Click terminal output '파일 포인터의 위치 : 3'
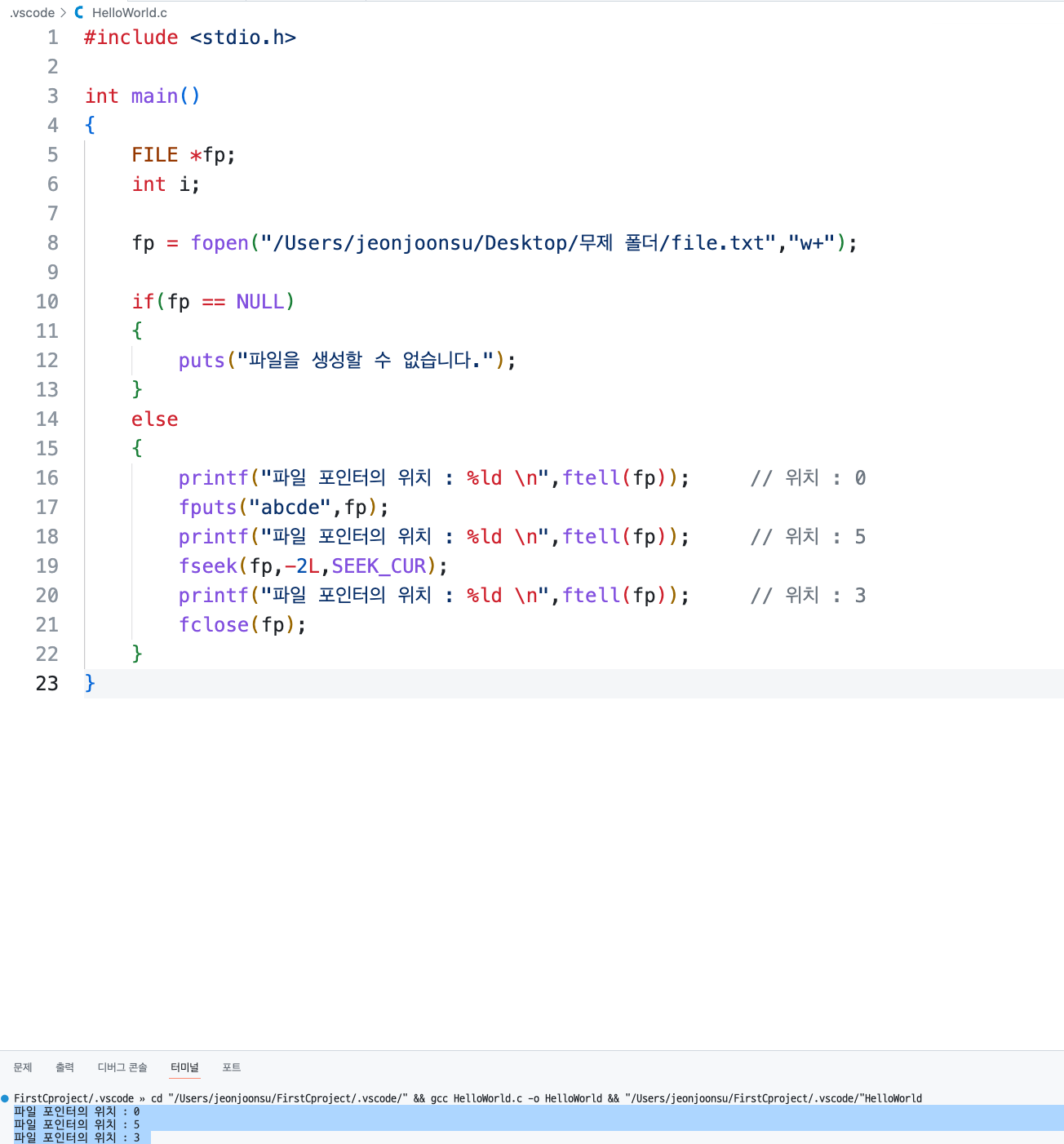Screen dimensions: 1064x1144 77,1137
